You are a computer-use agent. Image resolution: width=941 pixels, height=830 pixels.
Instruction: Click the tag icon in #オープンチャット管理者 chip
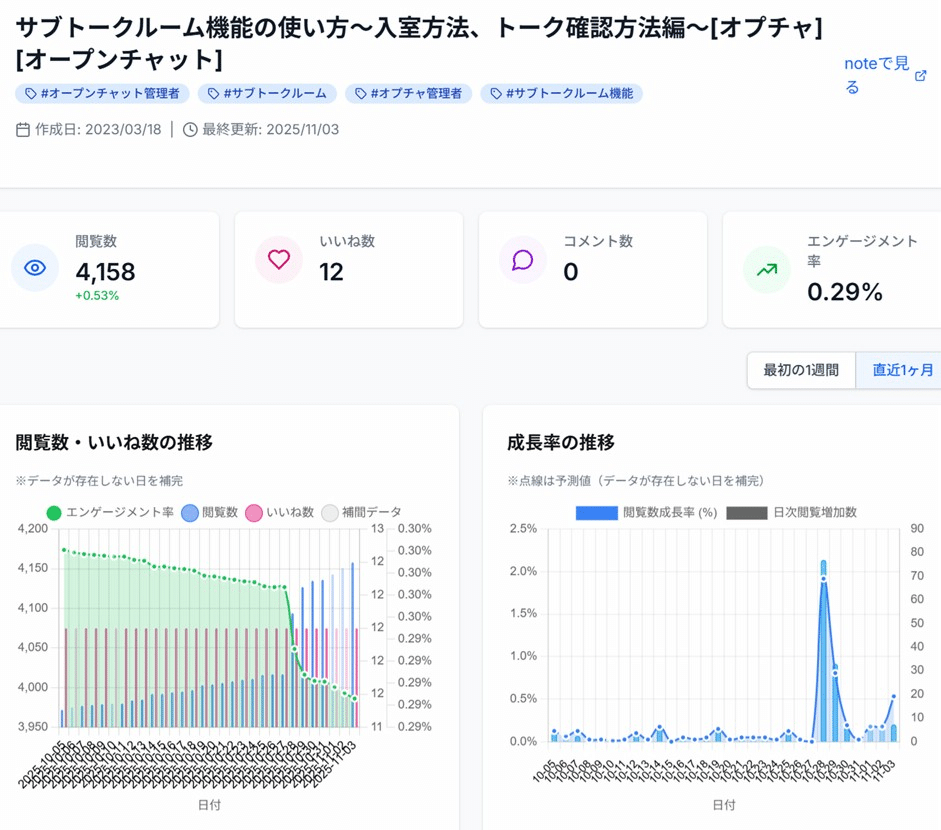31,94
